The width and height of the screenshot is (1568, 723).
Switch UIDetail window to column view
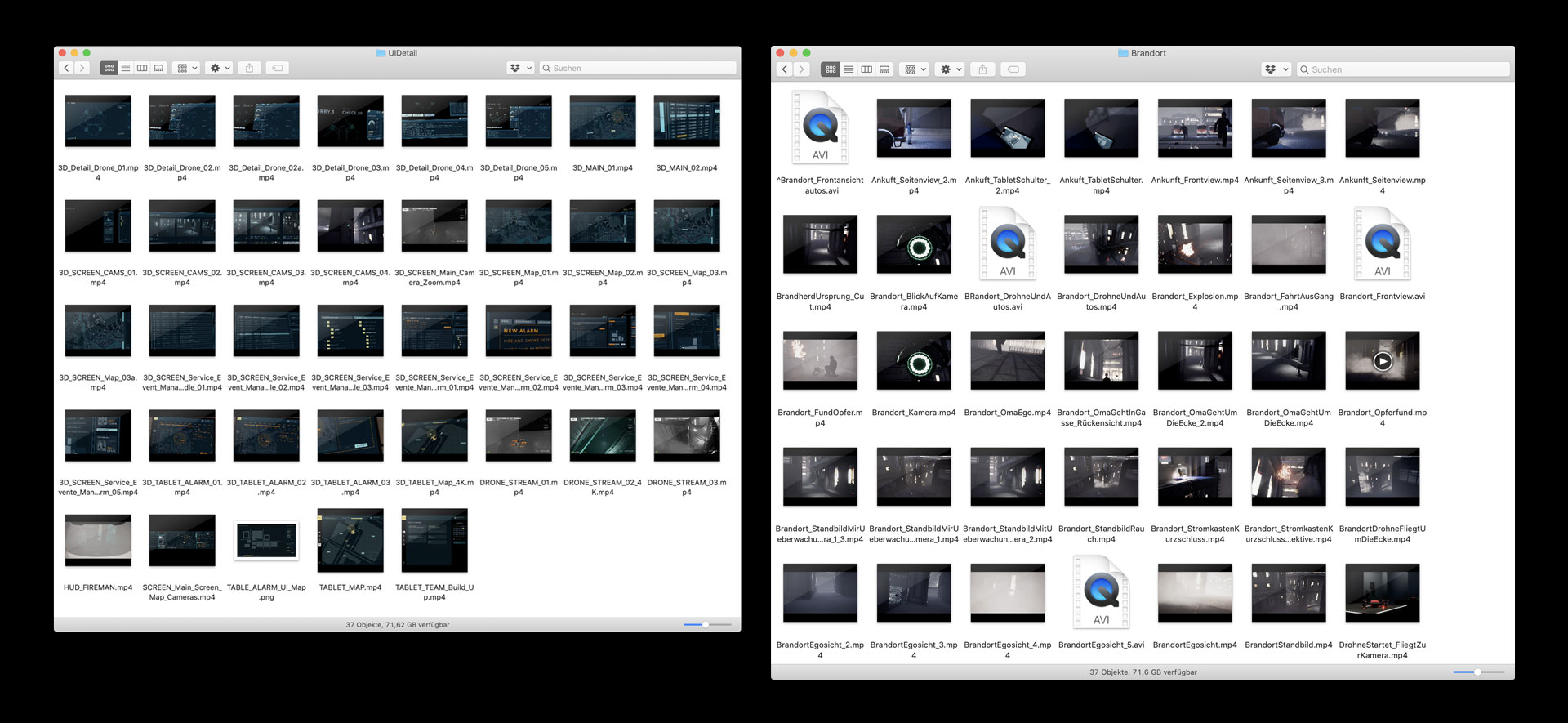(x=142, y=68)
